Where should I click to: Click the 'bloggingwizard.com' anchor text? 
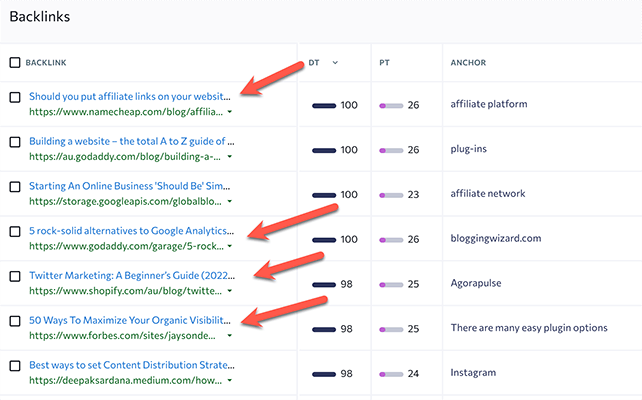[x=495, y=239]
